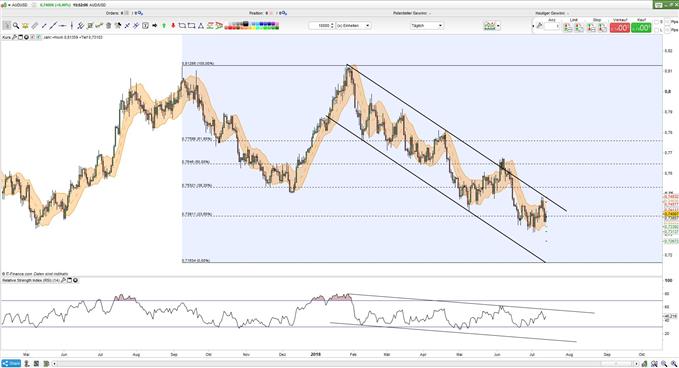This screenshot has height=368, width=679.
Task: Insert a red down arrow marker
Action: pos(173,26)
